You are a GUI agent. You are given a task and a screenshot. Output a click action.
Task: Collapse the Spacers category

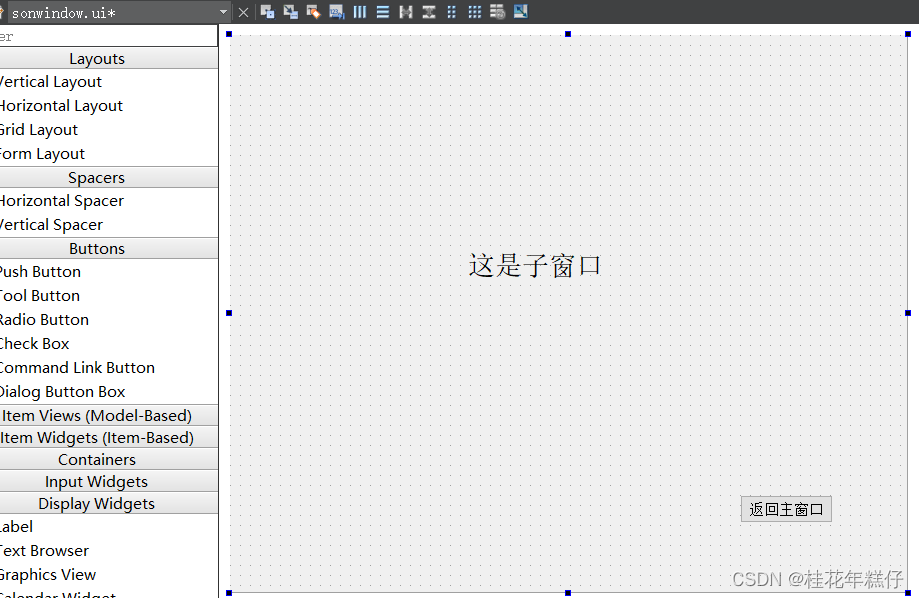[108, 178]
